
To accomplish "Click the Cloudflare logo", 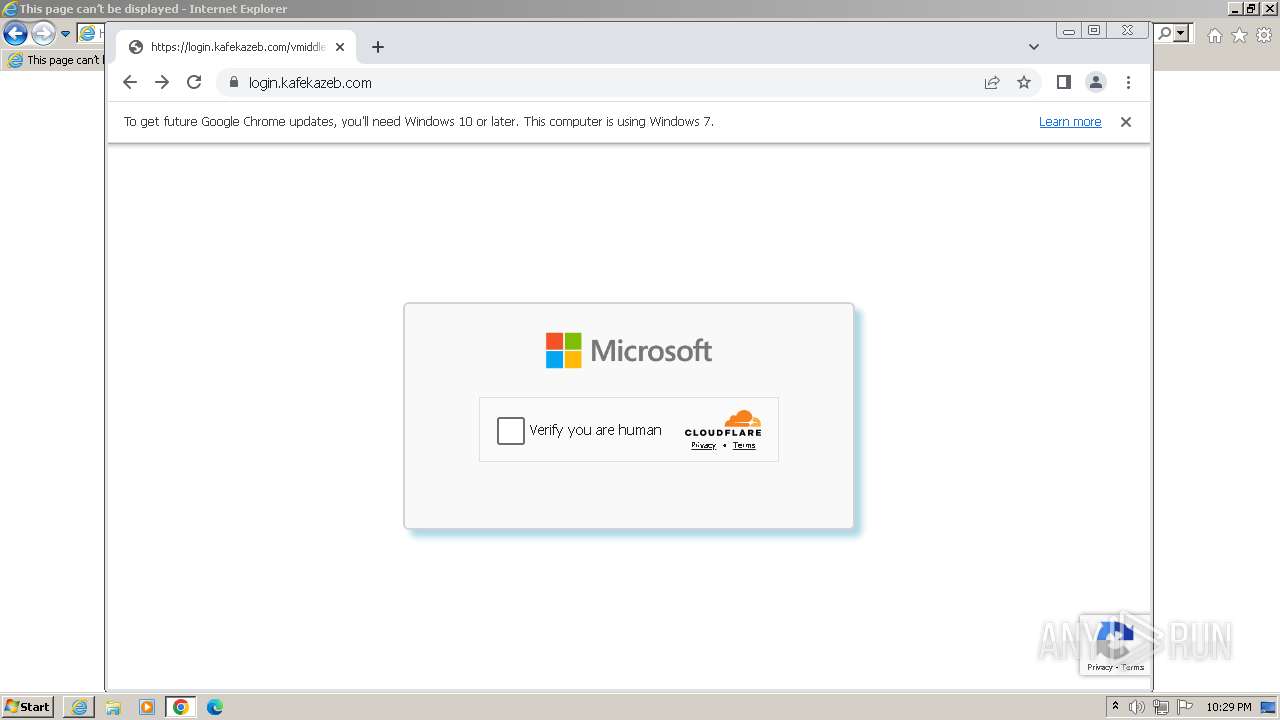I will 723,423.
